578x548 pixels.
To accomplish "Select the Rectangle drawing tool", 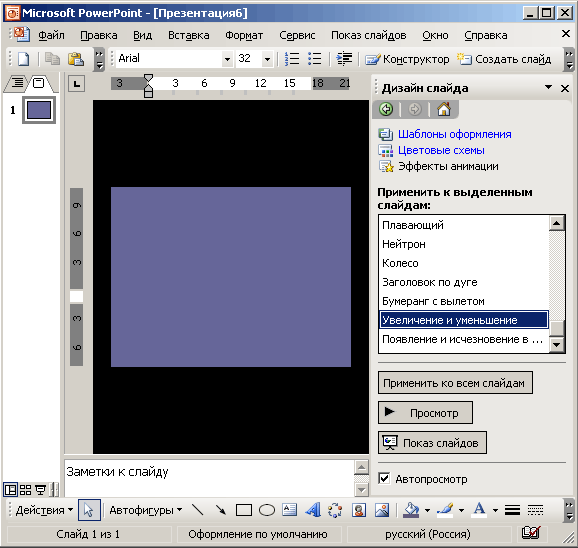I will [x=244, y=510].
